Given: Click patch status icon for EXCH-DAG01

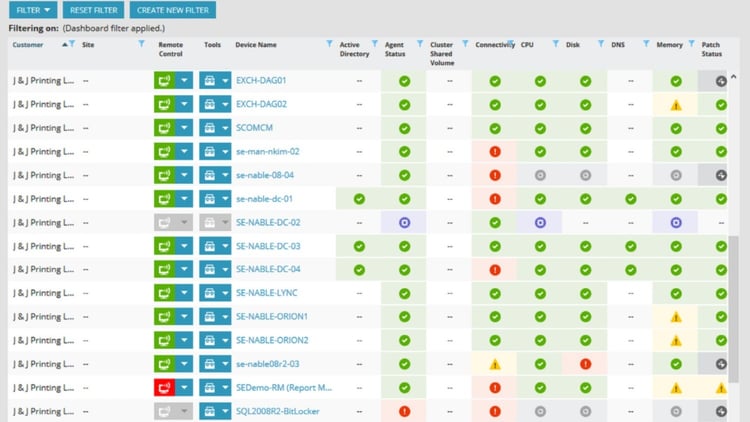Looking at the screenshot, I should (x=721, y=81).
